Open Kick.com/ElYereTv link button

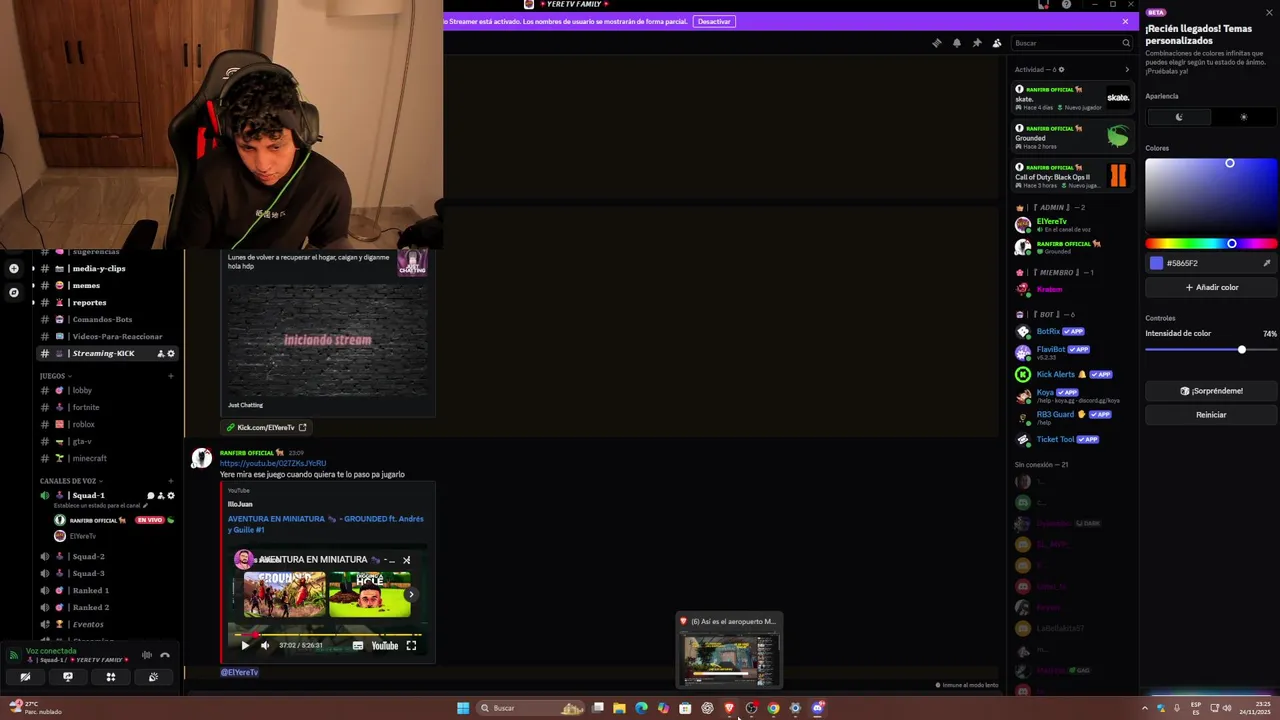tap(266, 427)
